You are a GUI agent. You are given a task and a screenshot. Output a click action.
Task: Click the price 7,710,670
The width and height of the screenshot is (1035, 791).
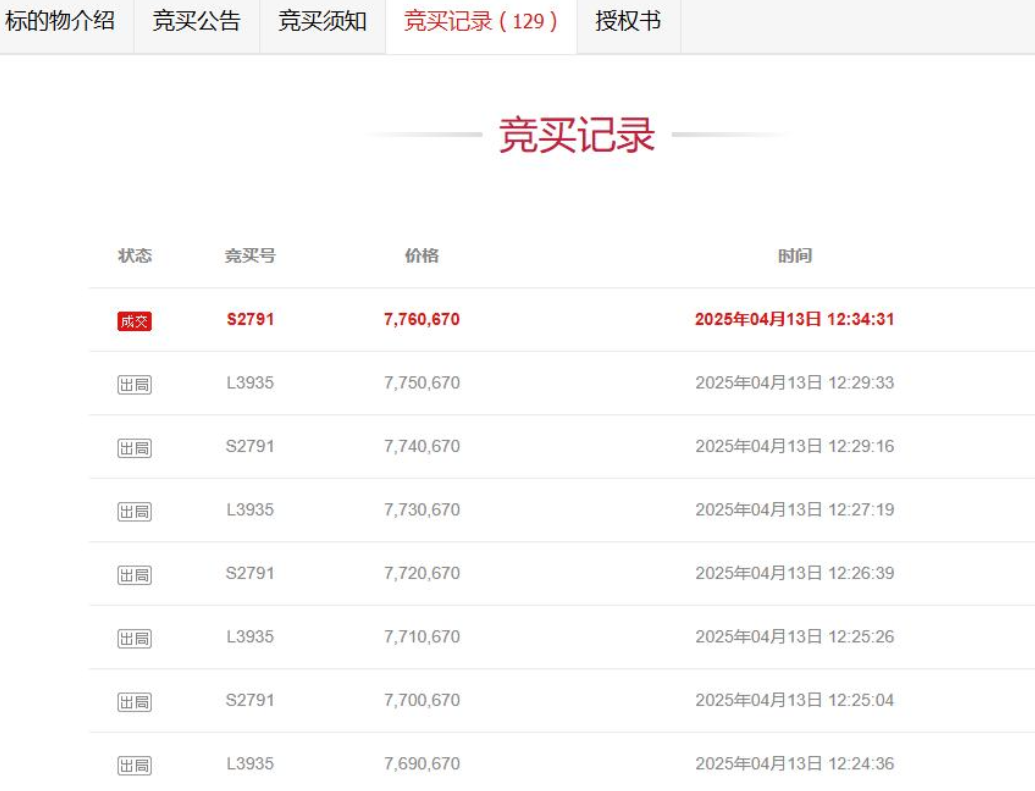click(x=422, y=636)
